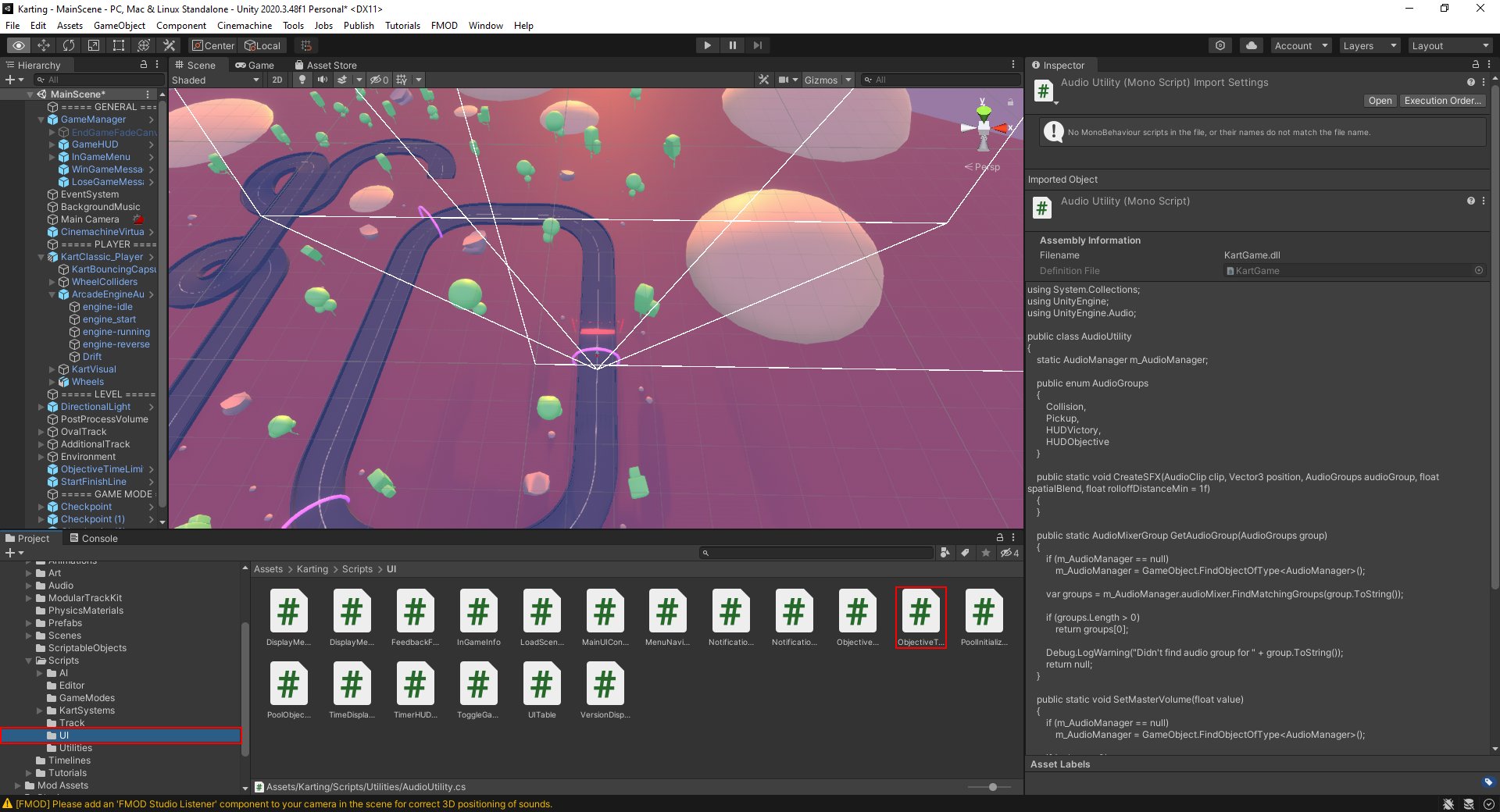Toggle pivot mode Center
The width and height of the screenshot is (1500, 812).
(213, 45)
